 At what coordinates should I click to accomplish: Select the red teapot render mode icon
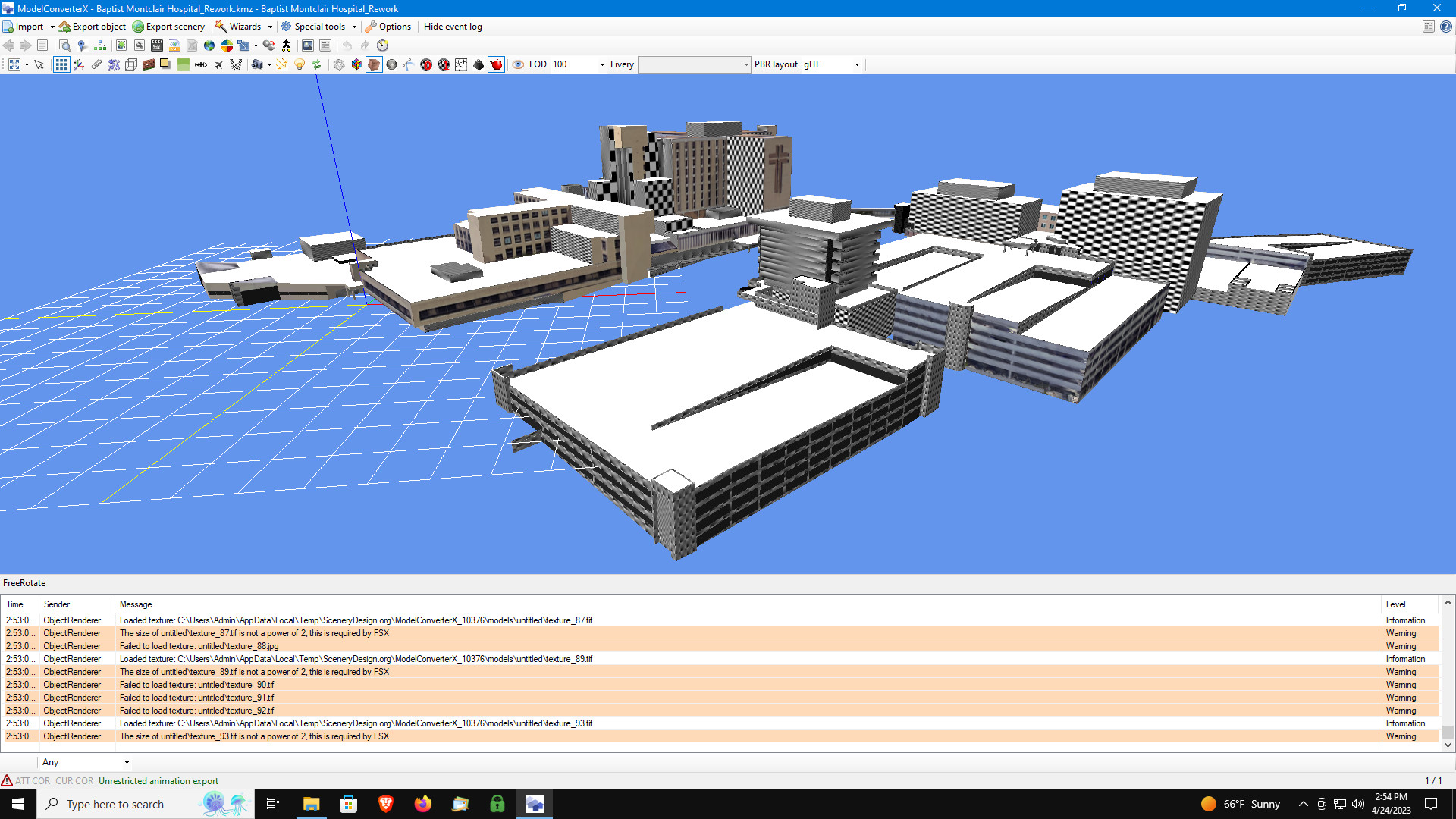[497, 64]
